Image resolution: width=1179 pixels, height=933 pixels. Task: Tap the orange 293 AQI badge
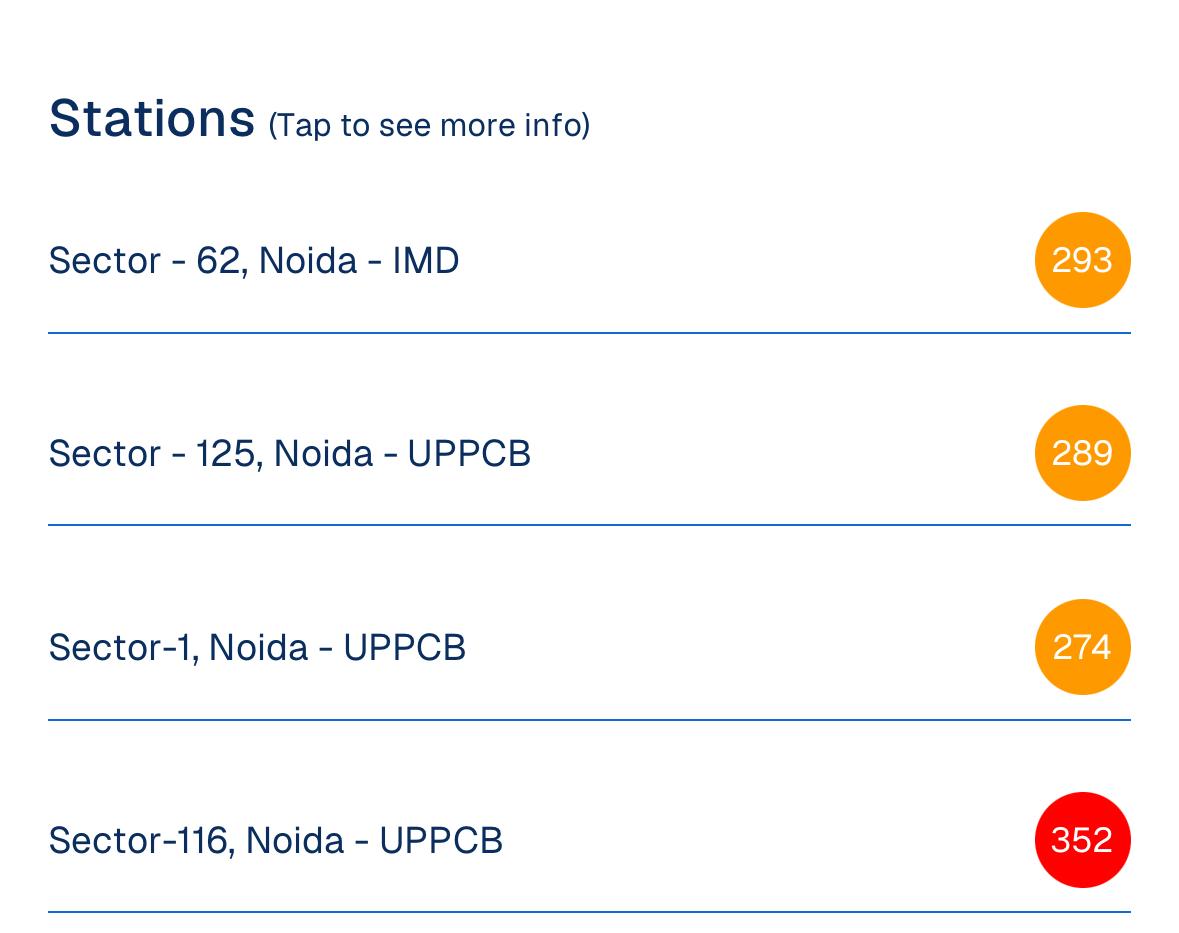1082,260
